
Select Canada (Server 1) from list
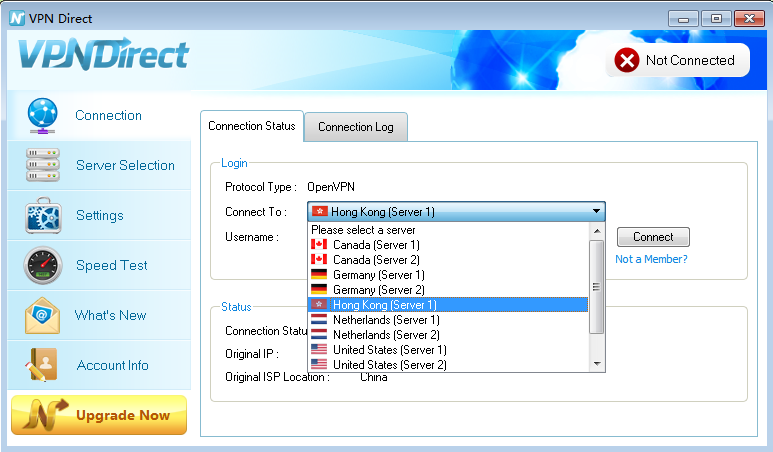tap(448, 244)
